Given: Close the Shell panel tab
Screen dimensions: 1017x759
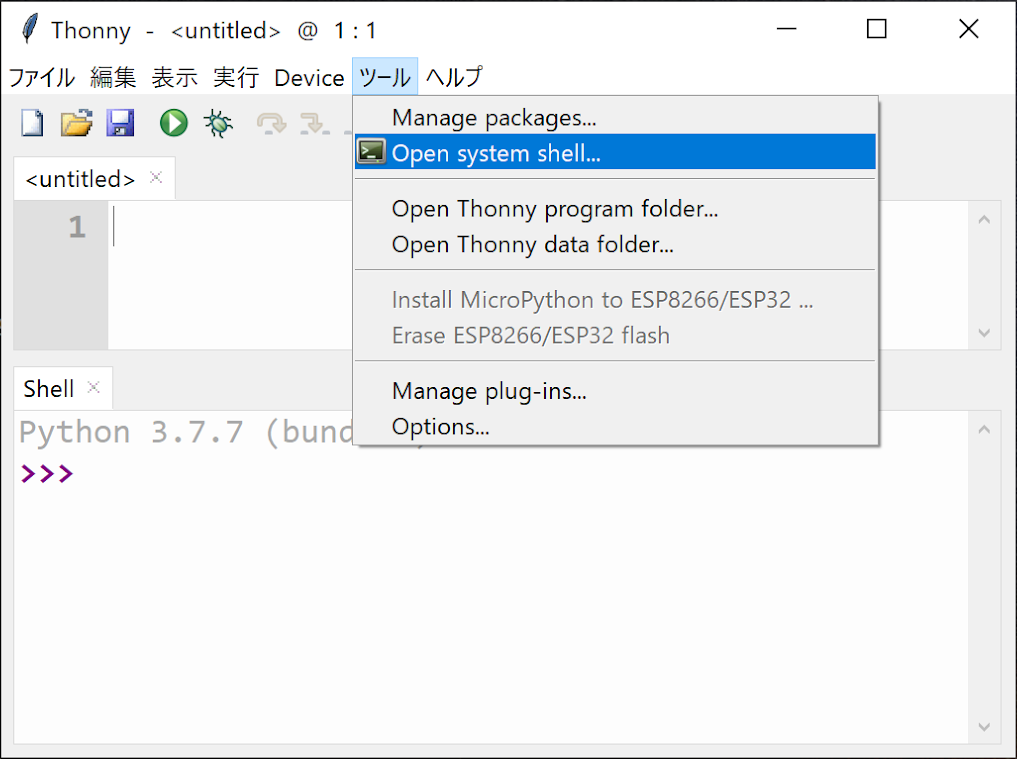Looking at the screenshot, I should coord(93,387).
